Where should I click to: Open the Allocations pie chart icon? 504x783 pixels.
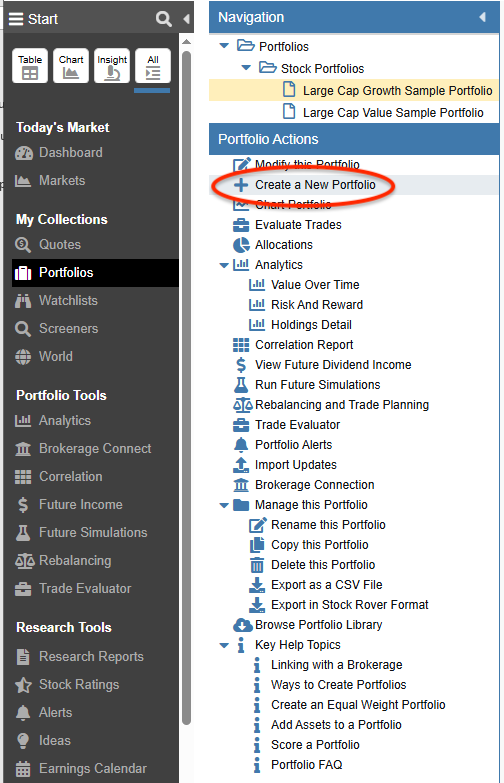tap(241, 245)
